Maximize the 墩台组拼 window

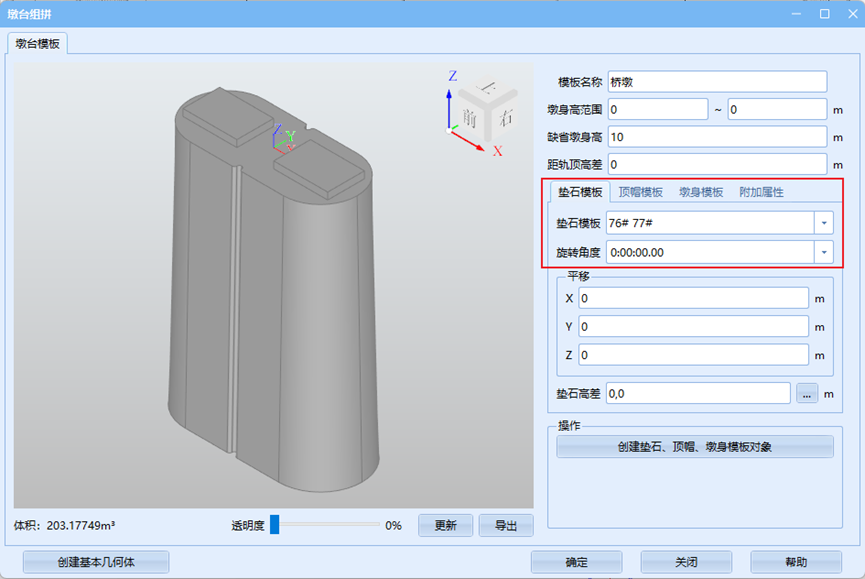[824, 14]
